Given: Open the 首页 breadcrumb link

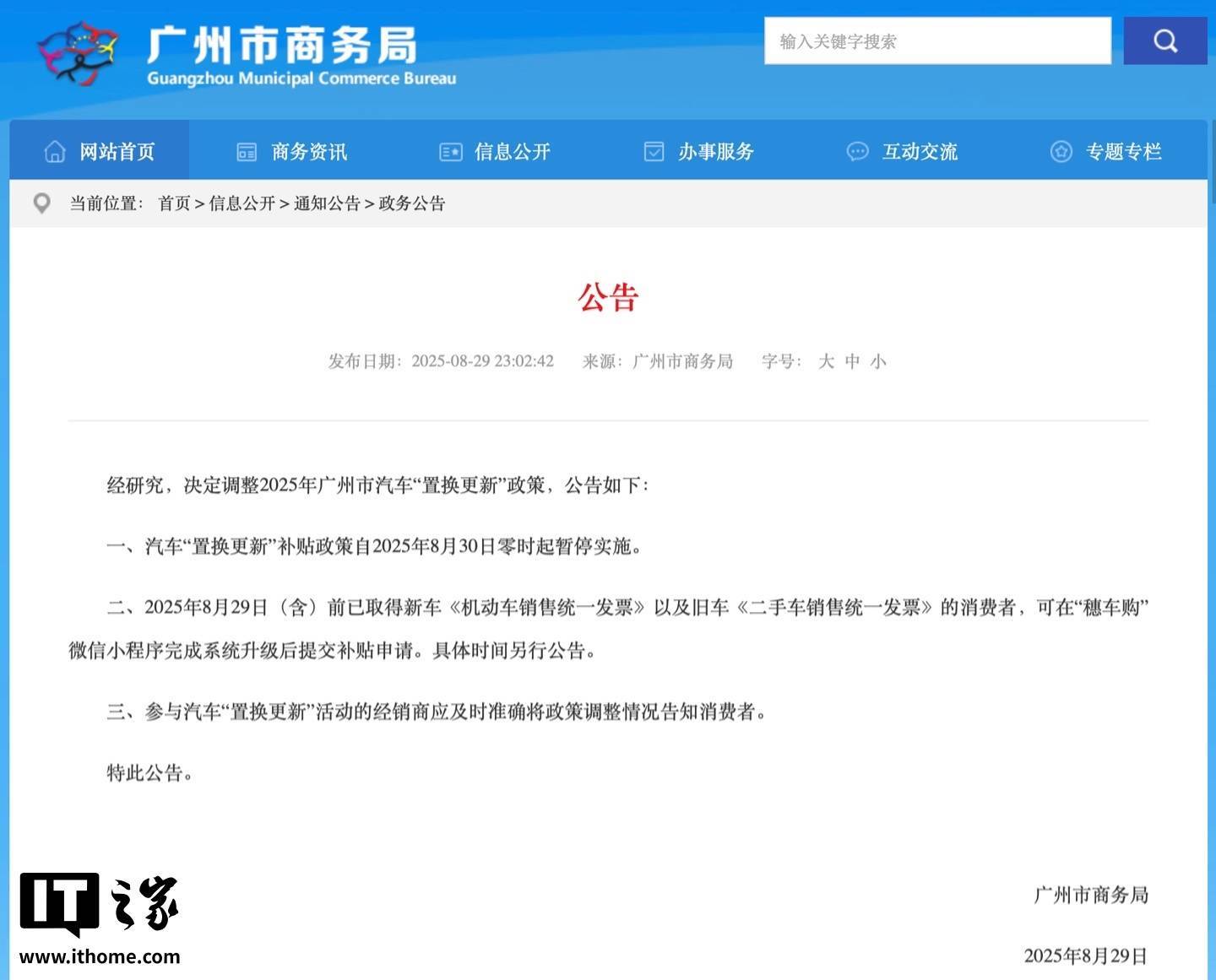Looking at the screenshot, I should 174,203.
